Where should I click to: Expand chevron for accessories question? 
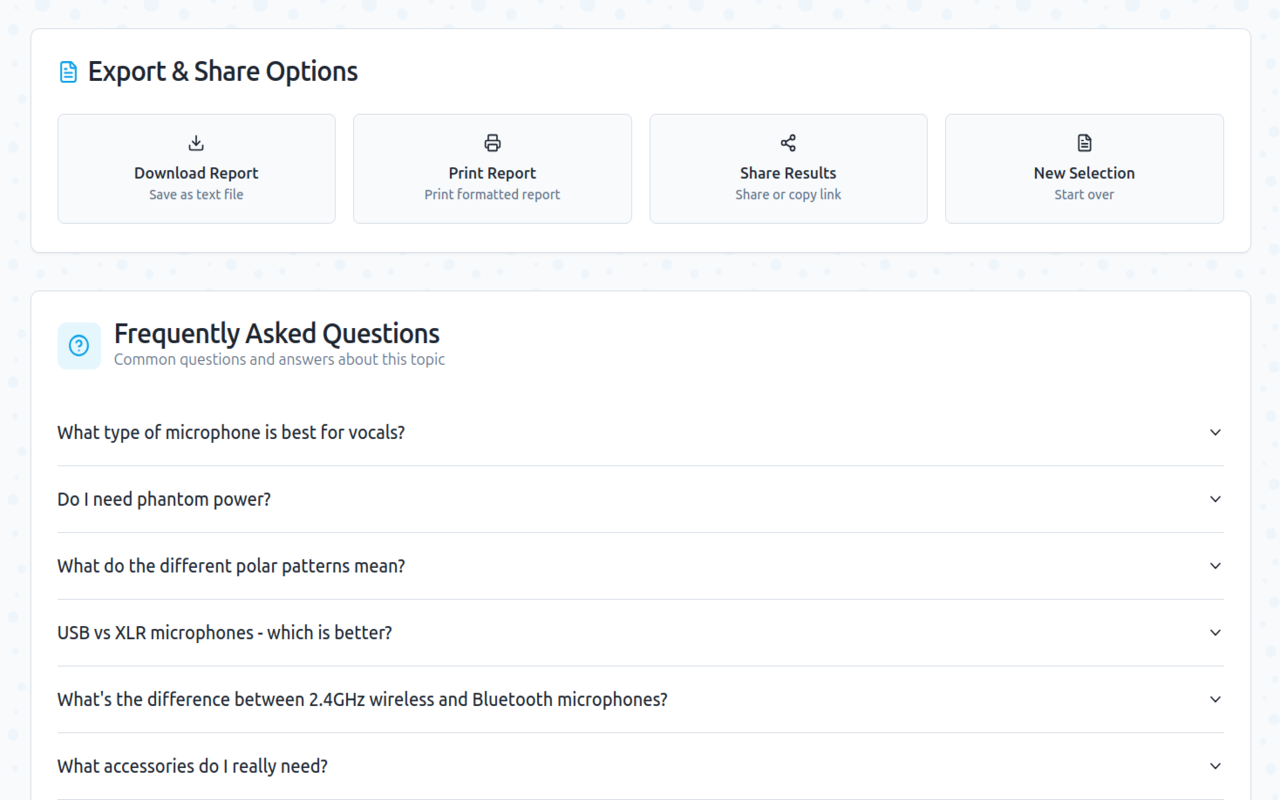click(x=1215, y=766)
